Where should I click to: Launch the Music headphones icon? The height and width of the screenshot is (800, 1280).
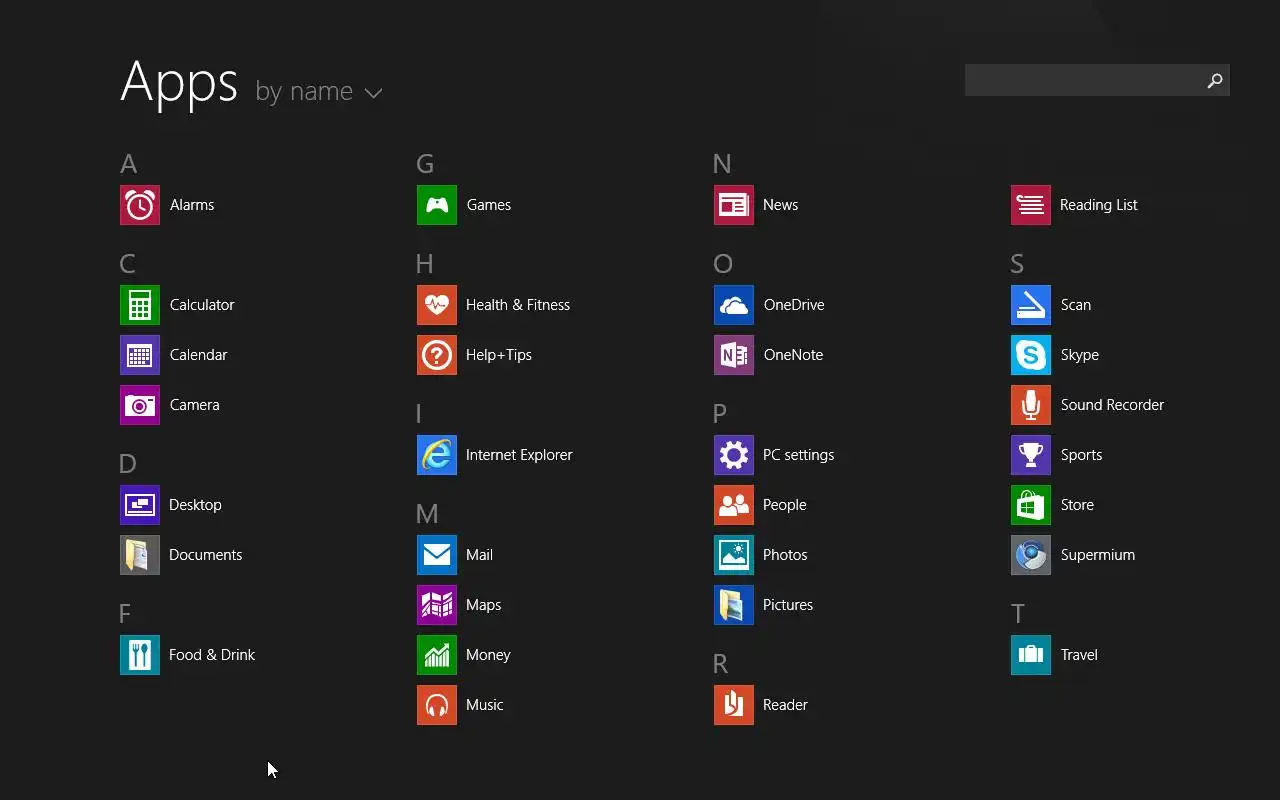click(x=437, y=705)
